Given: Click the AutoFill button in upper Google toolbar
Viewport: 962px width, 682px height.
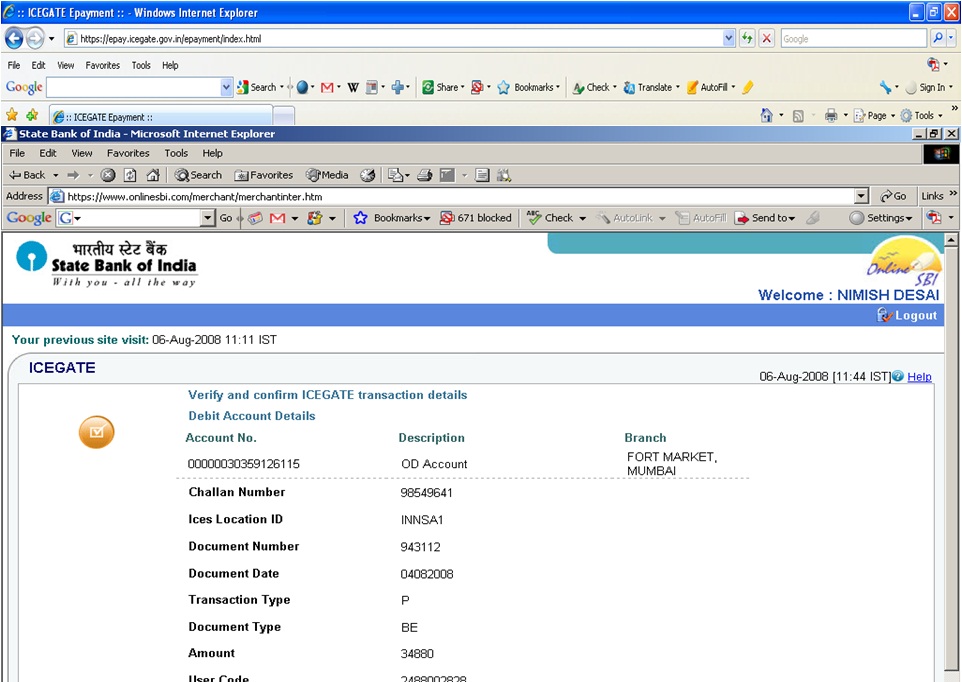Looking at the screenshot, I should click(710, 88).
